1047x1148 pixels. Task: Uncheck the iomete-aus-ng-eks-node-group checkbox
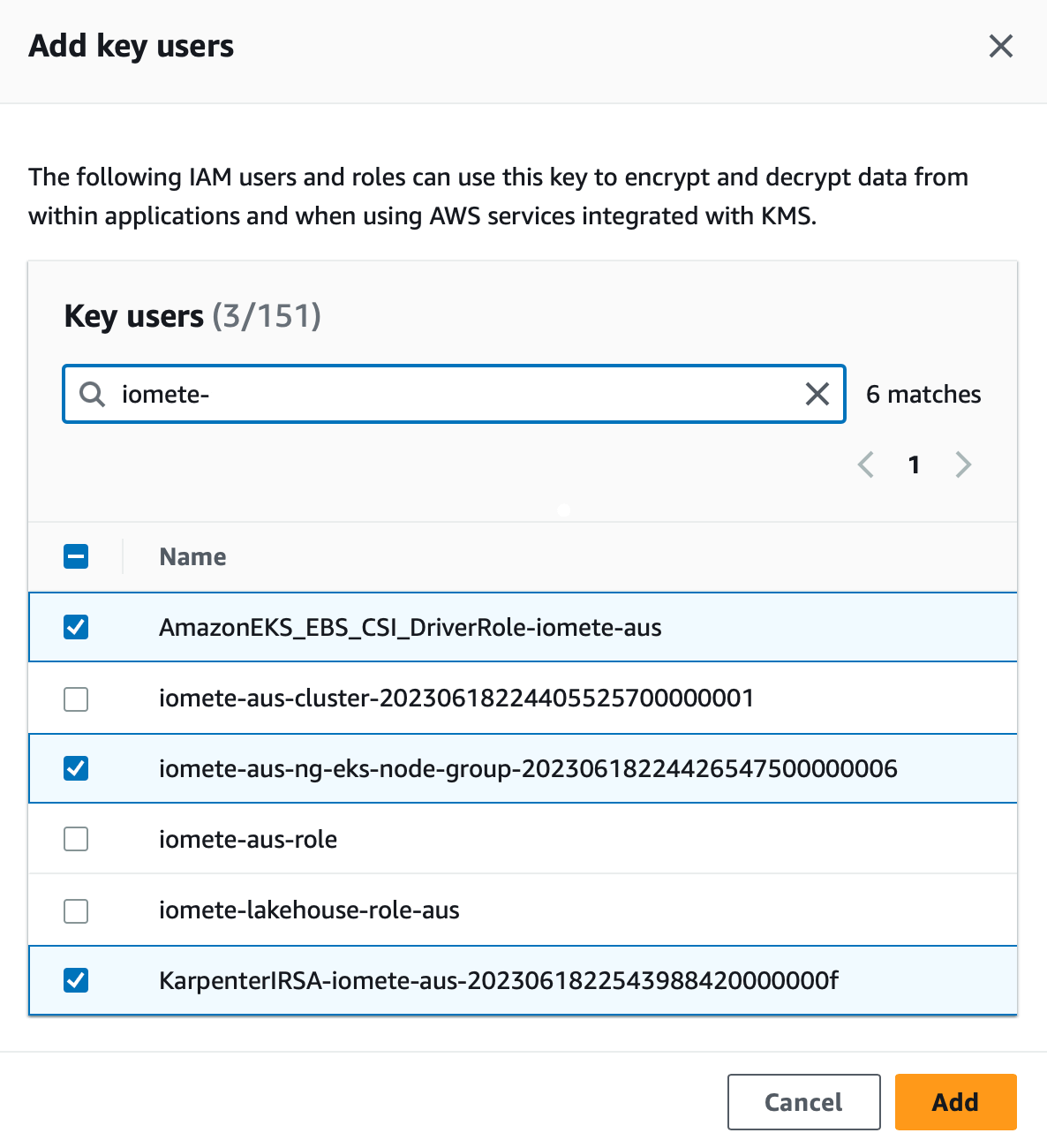tap(76, 768)
